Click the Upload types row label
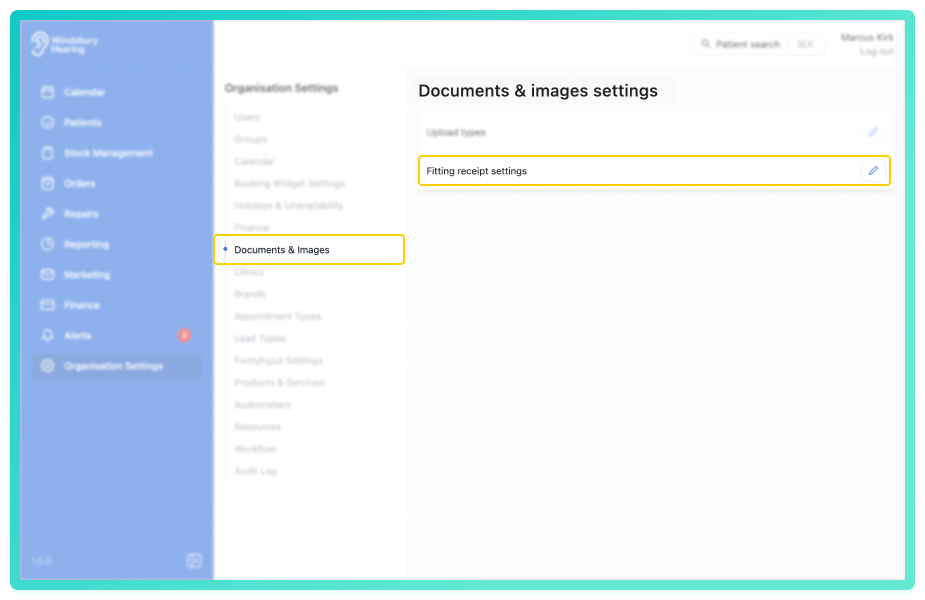Viewport: 925px width, 600px height. (456, 133)
